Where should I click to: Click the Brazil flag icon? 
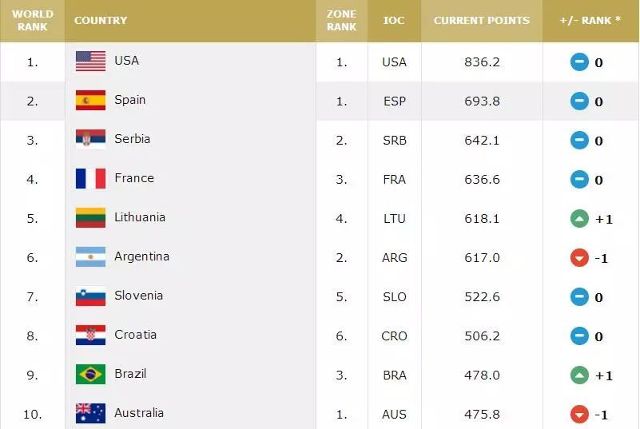pyautogui.click(x=91, y=374)
